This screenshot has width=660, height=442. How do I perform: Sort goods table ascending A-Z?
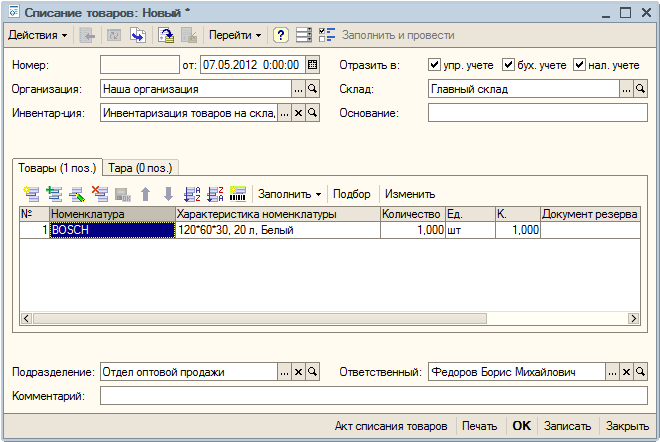point(192,194)
